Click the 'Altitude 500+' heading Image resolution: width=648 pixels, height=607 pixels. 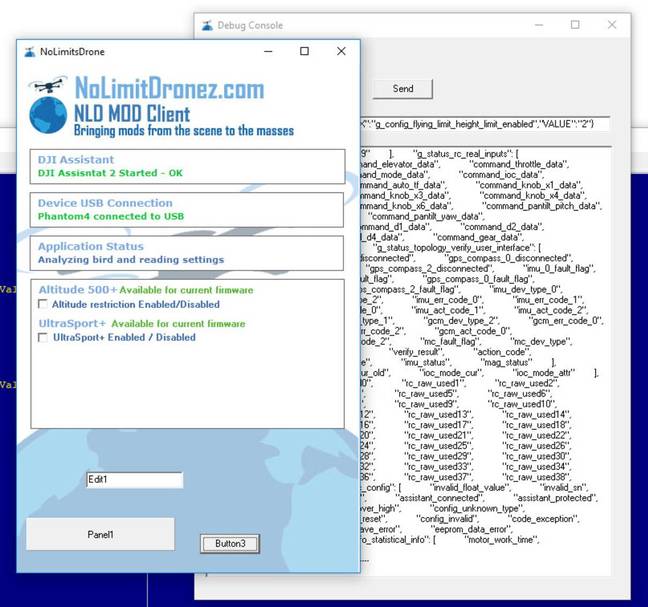(x=78, y=290)
